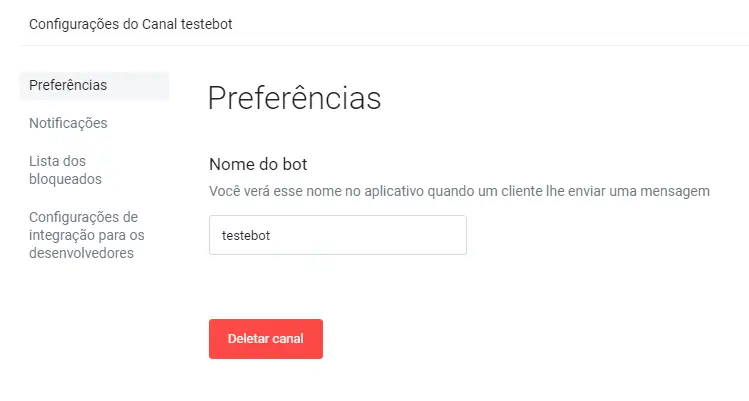Click the Configurações do Canal testebot title

131,23
